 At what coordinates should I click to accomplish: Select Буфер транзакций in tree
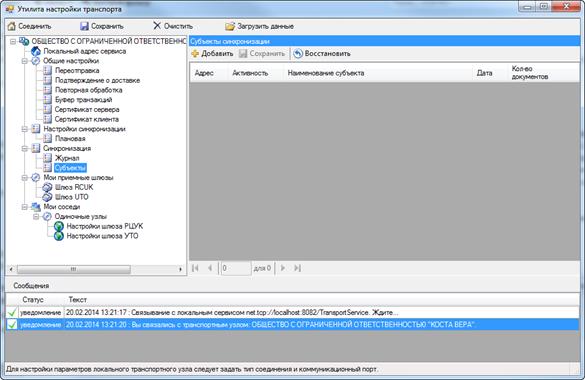[84, 100]
